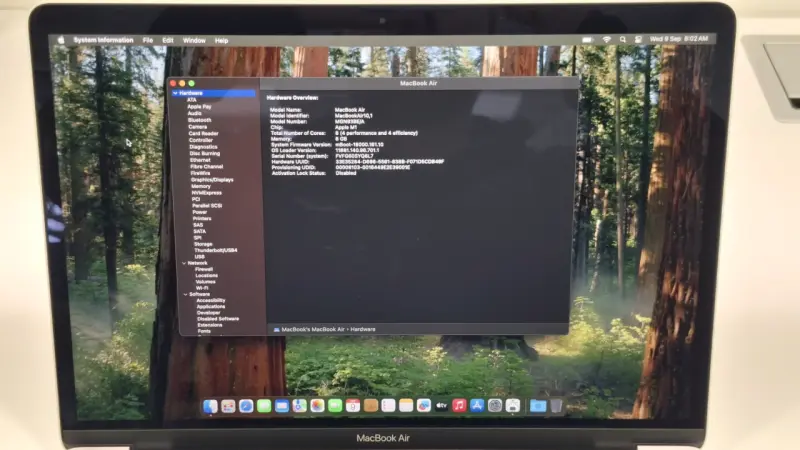The height and width of the screenshot is (450, 800).
Task: Open the Apple menu
Action: [61, 40]
